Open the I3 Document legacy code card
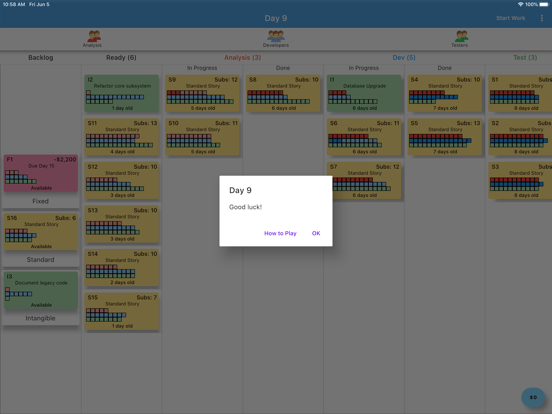 click(41, 290)
